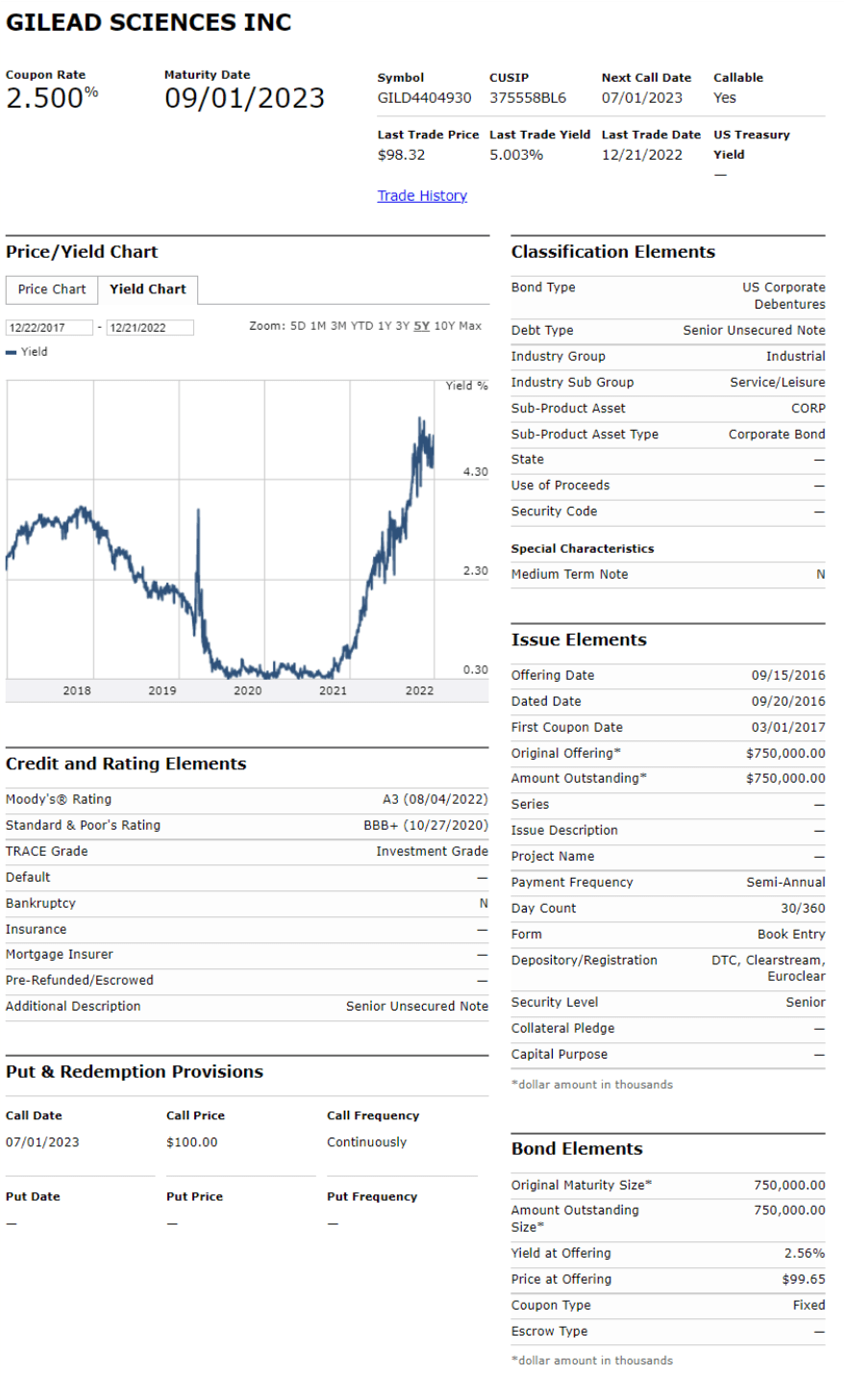Click the 4.30 yield axis label
Screen dimensions: 845x1400
pos(476,472)
